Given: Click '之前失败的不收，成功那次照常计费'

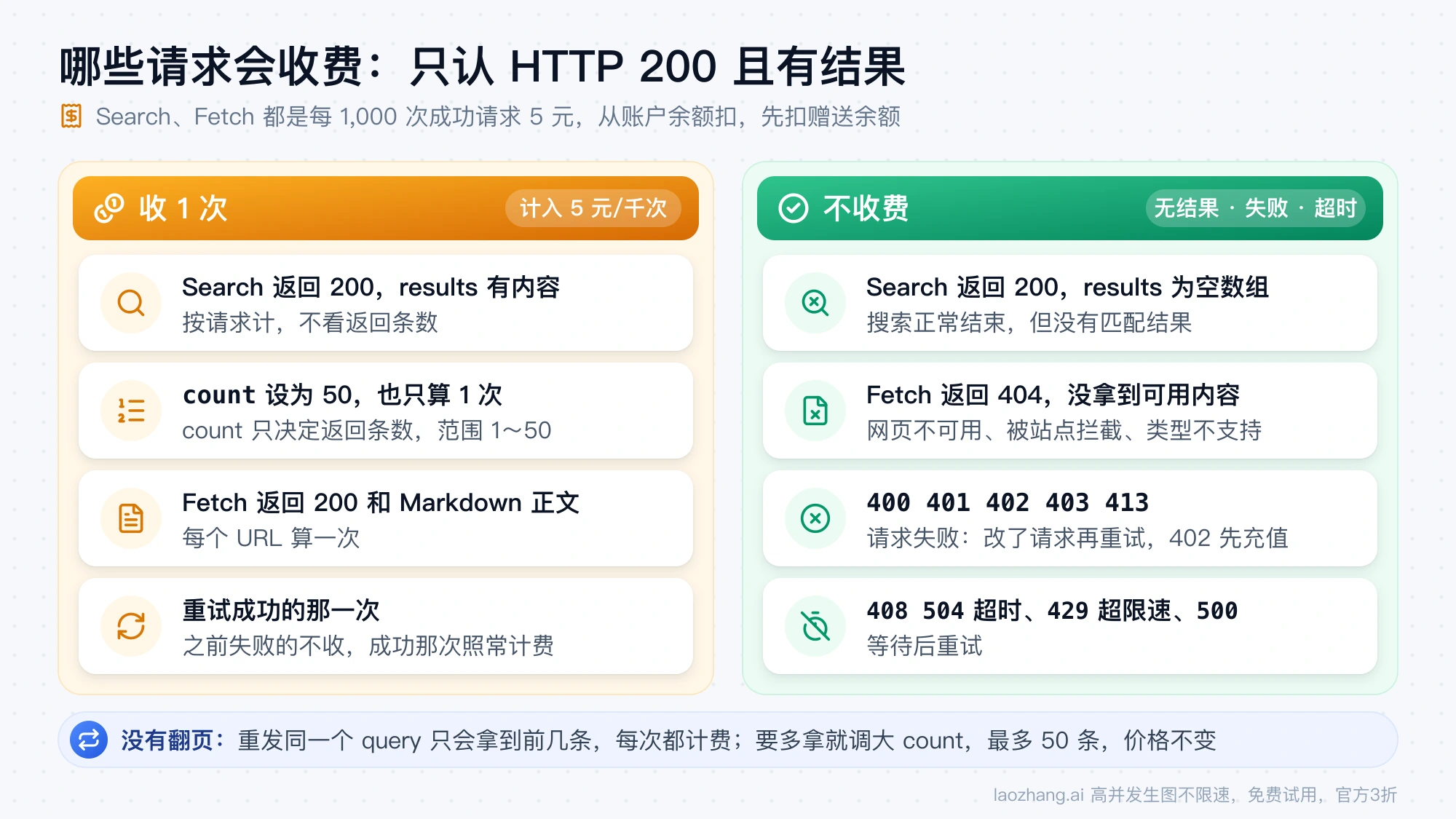Looking at the screenshot, I should click(368, 646).
